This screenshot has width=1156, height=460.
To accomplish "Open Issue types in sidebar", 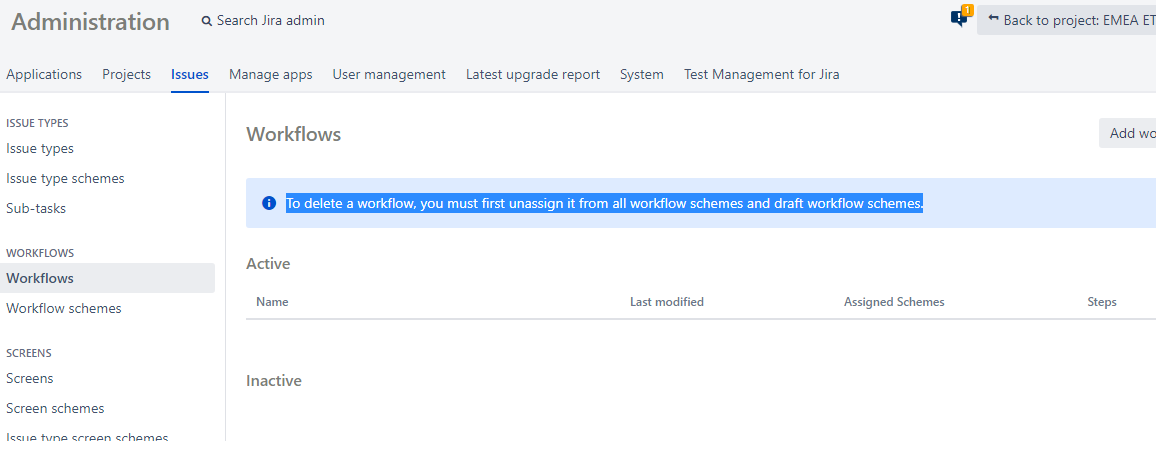I will [x=40, y=148].
